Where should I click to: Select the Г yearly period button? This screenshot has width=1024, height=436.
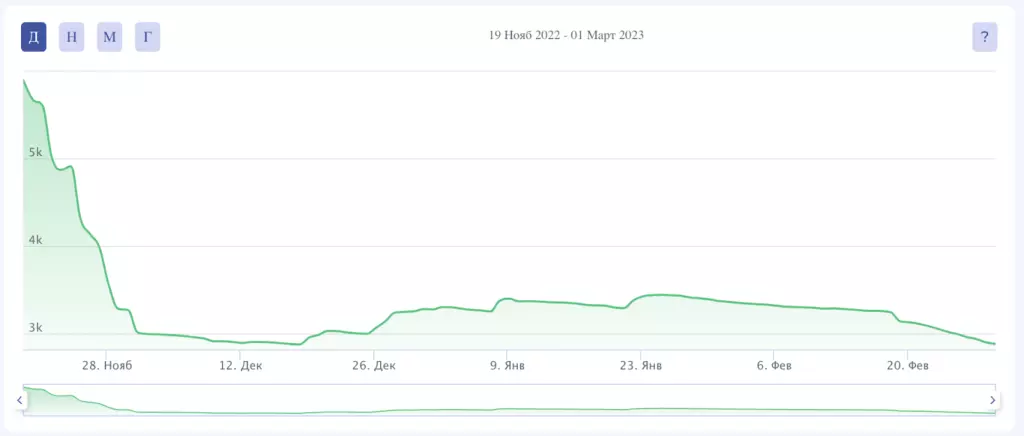pyautogui.click(x=148, y=37)
